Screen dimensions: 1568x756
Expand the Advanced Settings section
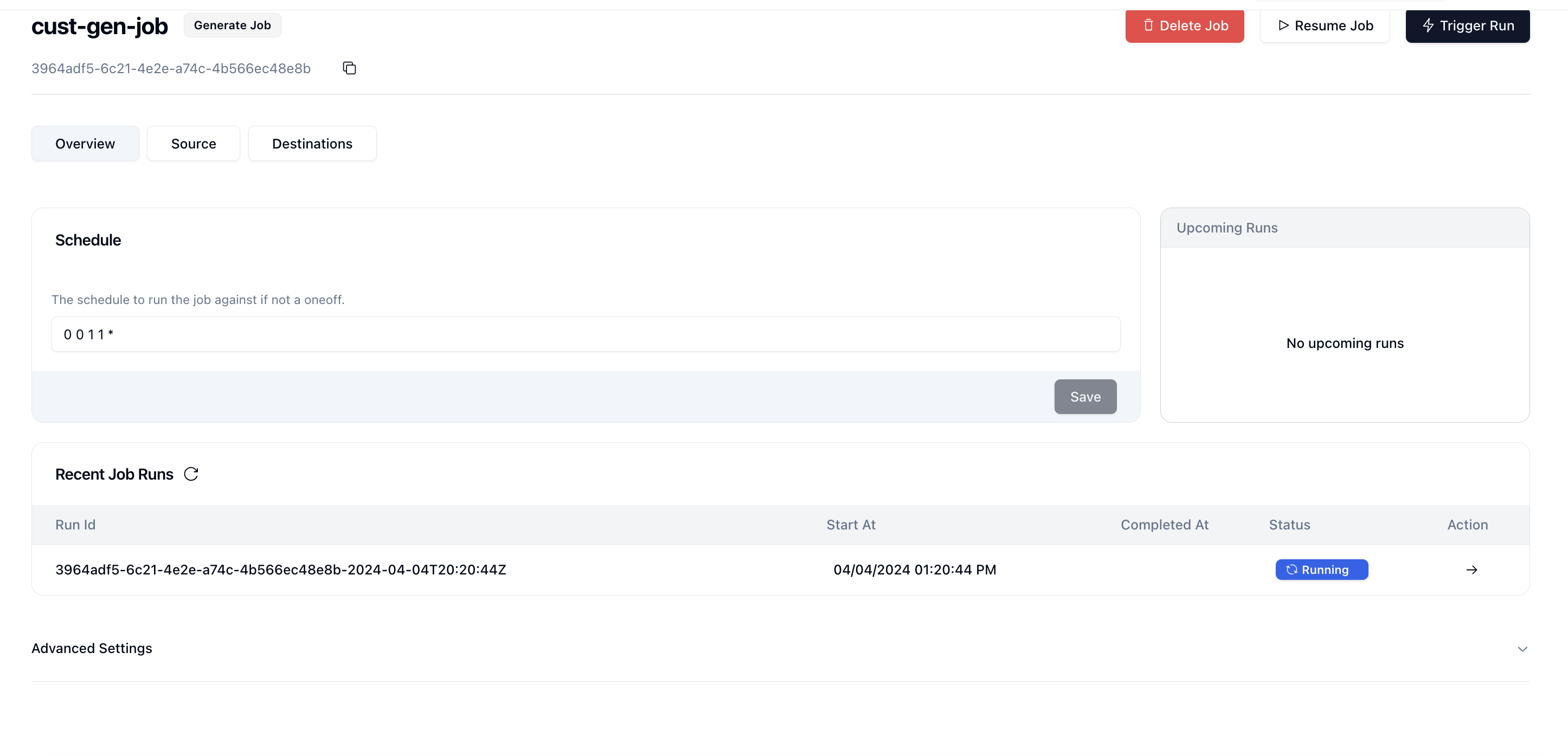click(x=780, y=648)
